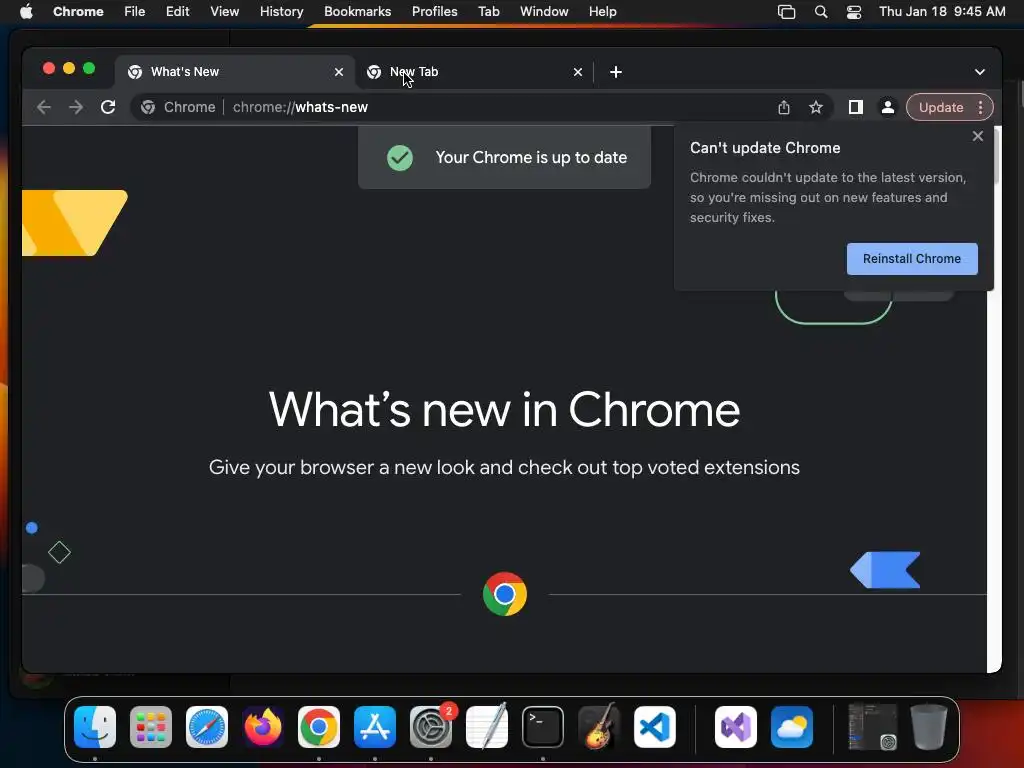Image resolution: width=1024 pixels, height=768 pixels.
Task: Open Control Center in menu bar
Action: (x=854, y=12)
